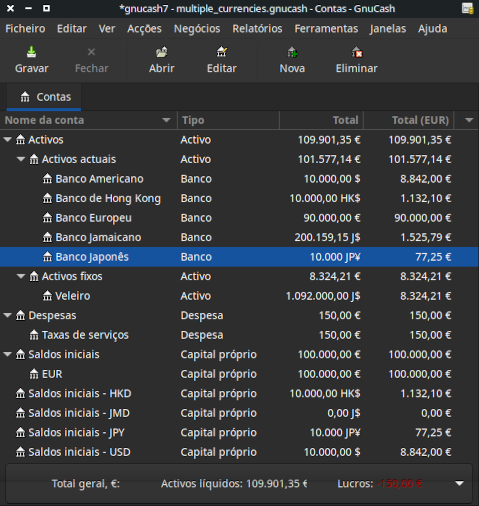Click the icon beside Banco Jamaicano

coord(47,237)
